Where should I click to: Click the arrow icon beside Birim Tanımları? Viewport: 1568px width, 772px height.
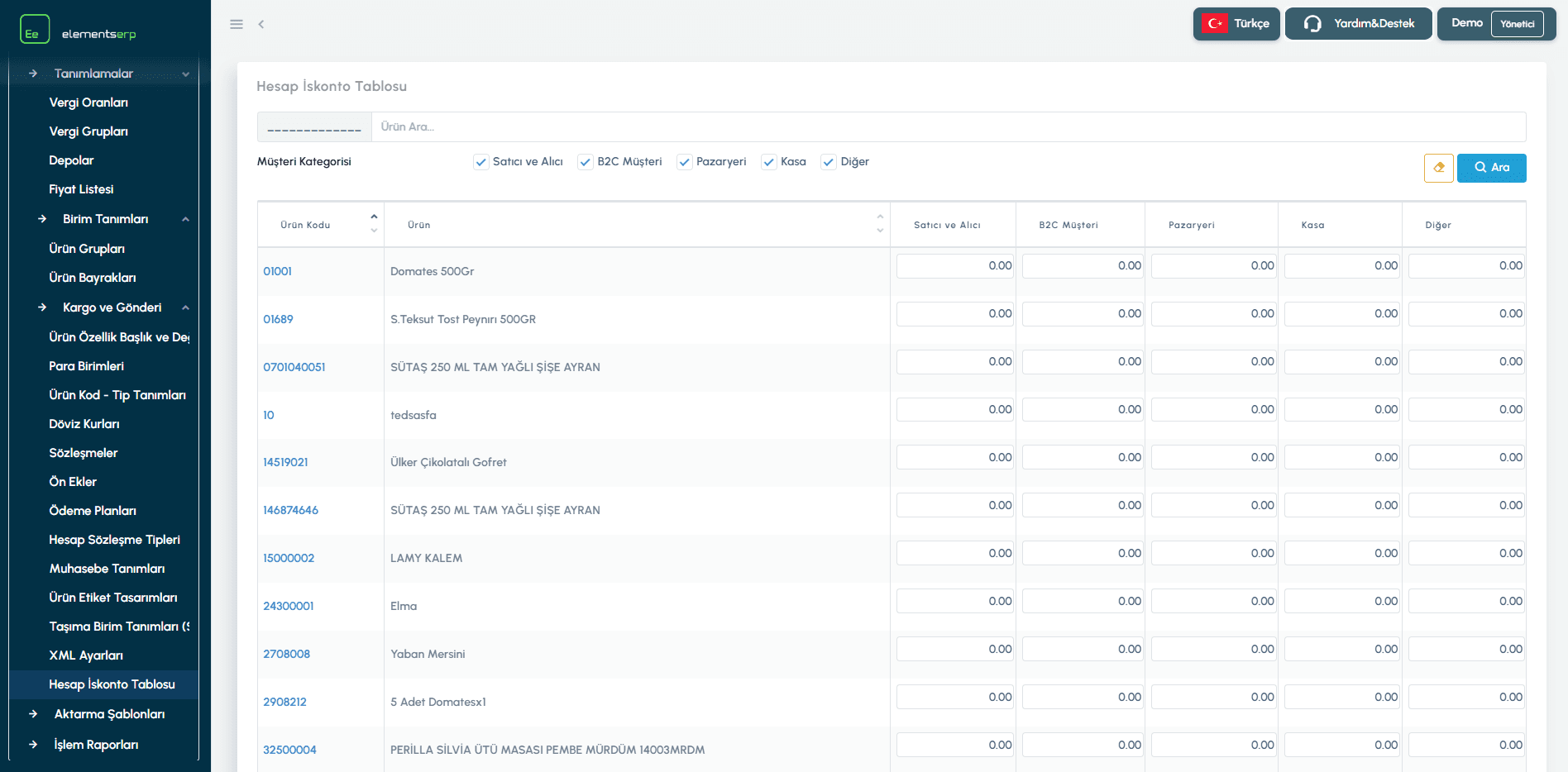42,219
